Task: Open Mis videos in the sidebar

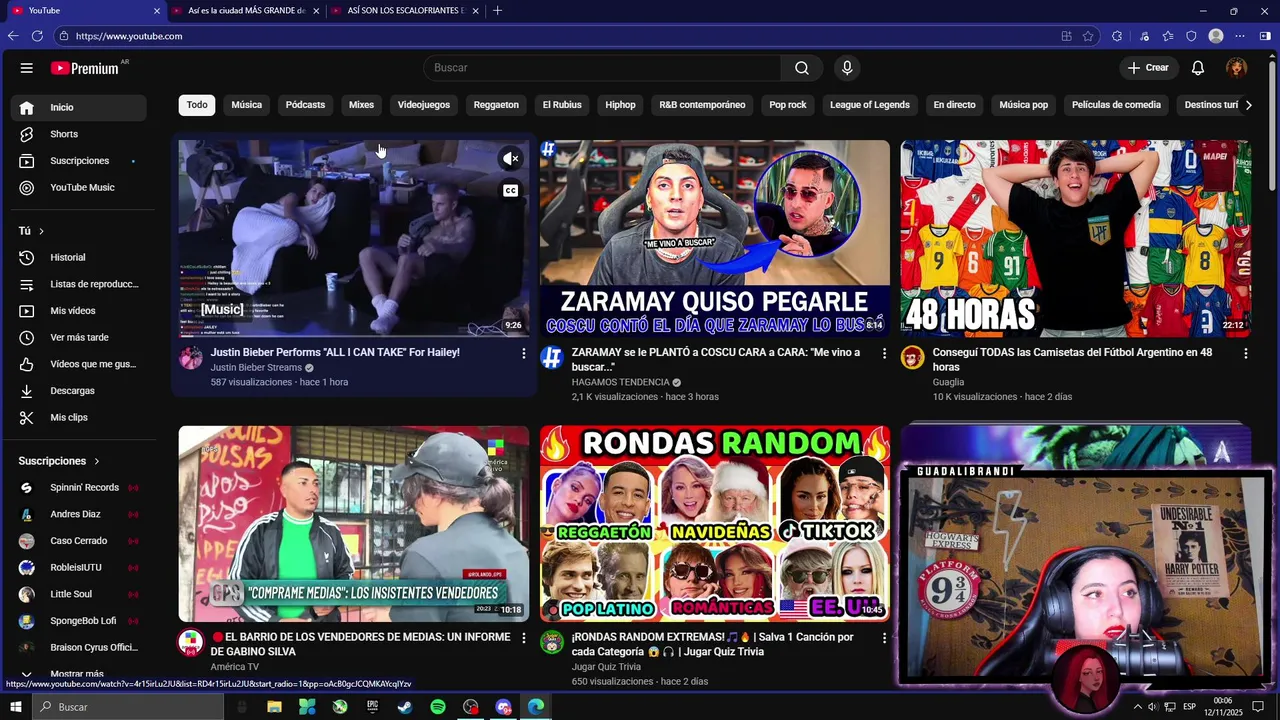Action: 78,311
